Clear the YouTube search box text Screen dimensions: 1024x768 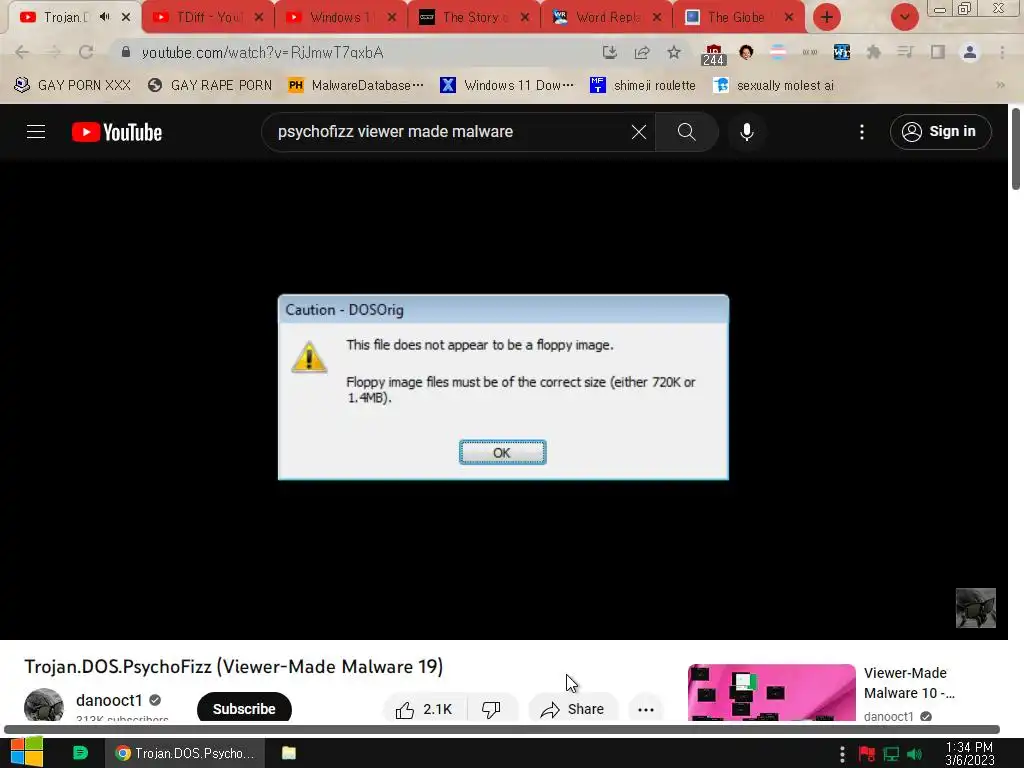[x=639, y=132]
